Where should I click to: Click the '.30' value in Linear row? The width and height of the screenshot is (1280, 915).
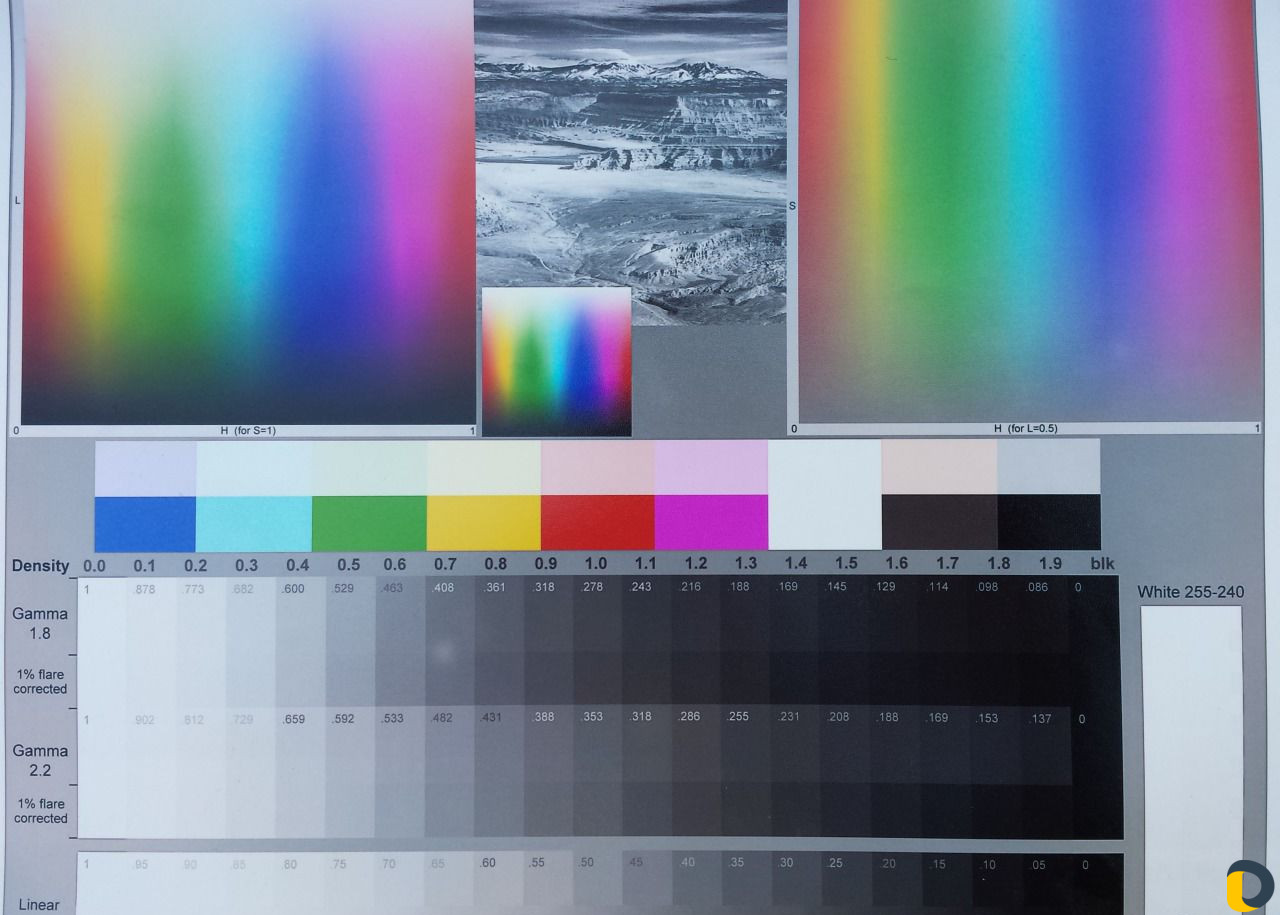[786, 862]
